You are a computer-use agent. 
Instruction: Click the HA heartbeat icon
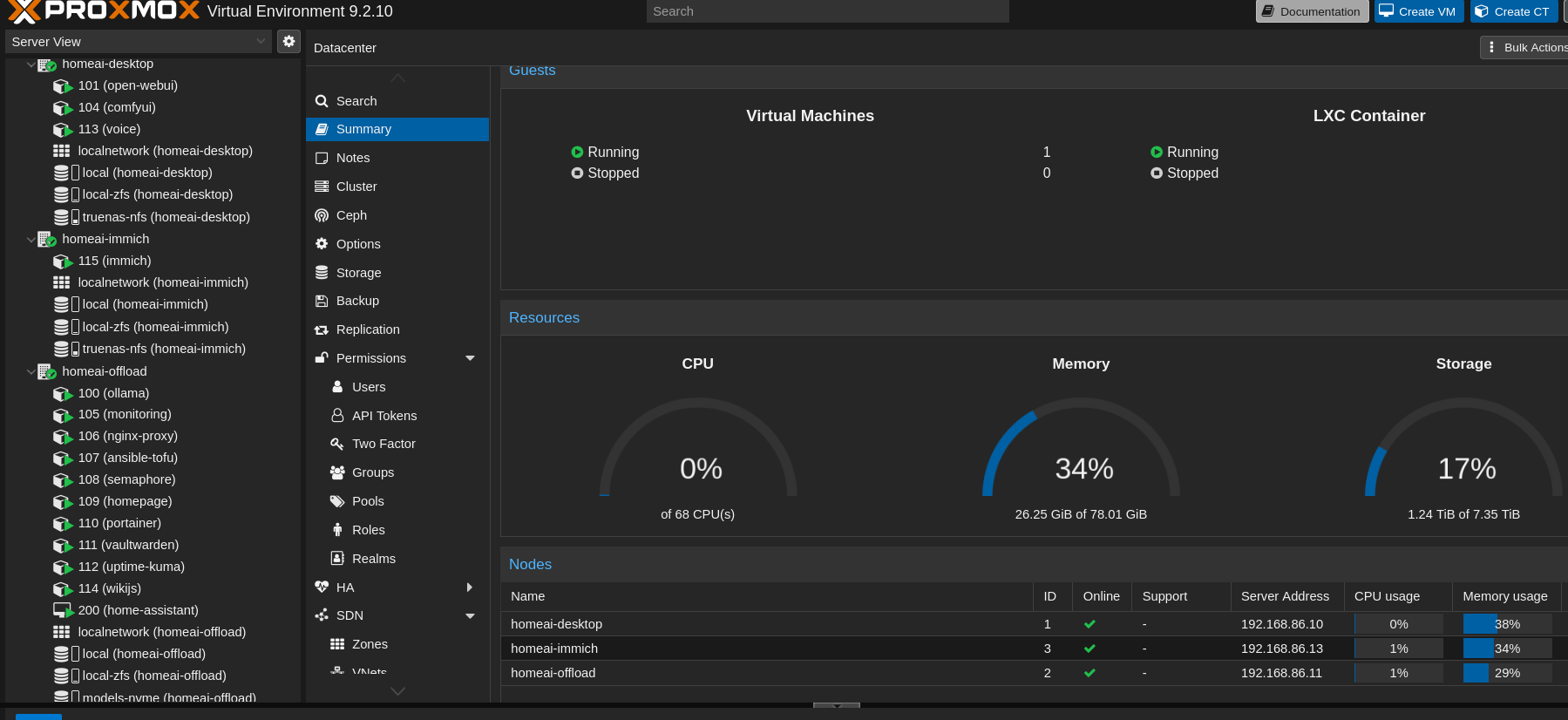pyautogui.click(x=322, y=588)
